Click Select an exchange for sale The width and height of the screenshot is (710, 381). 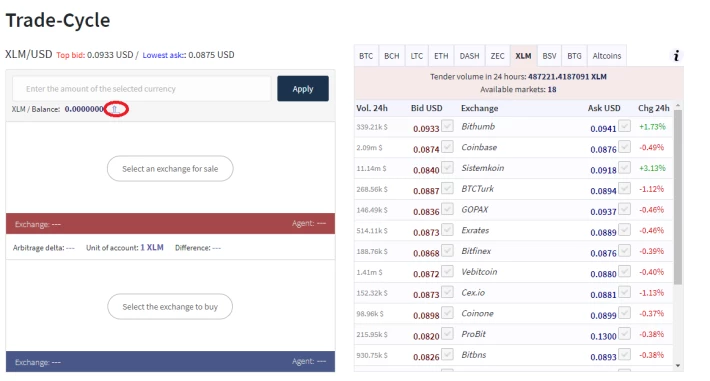[170, 169]
